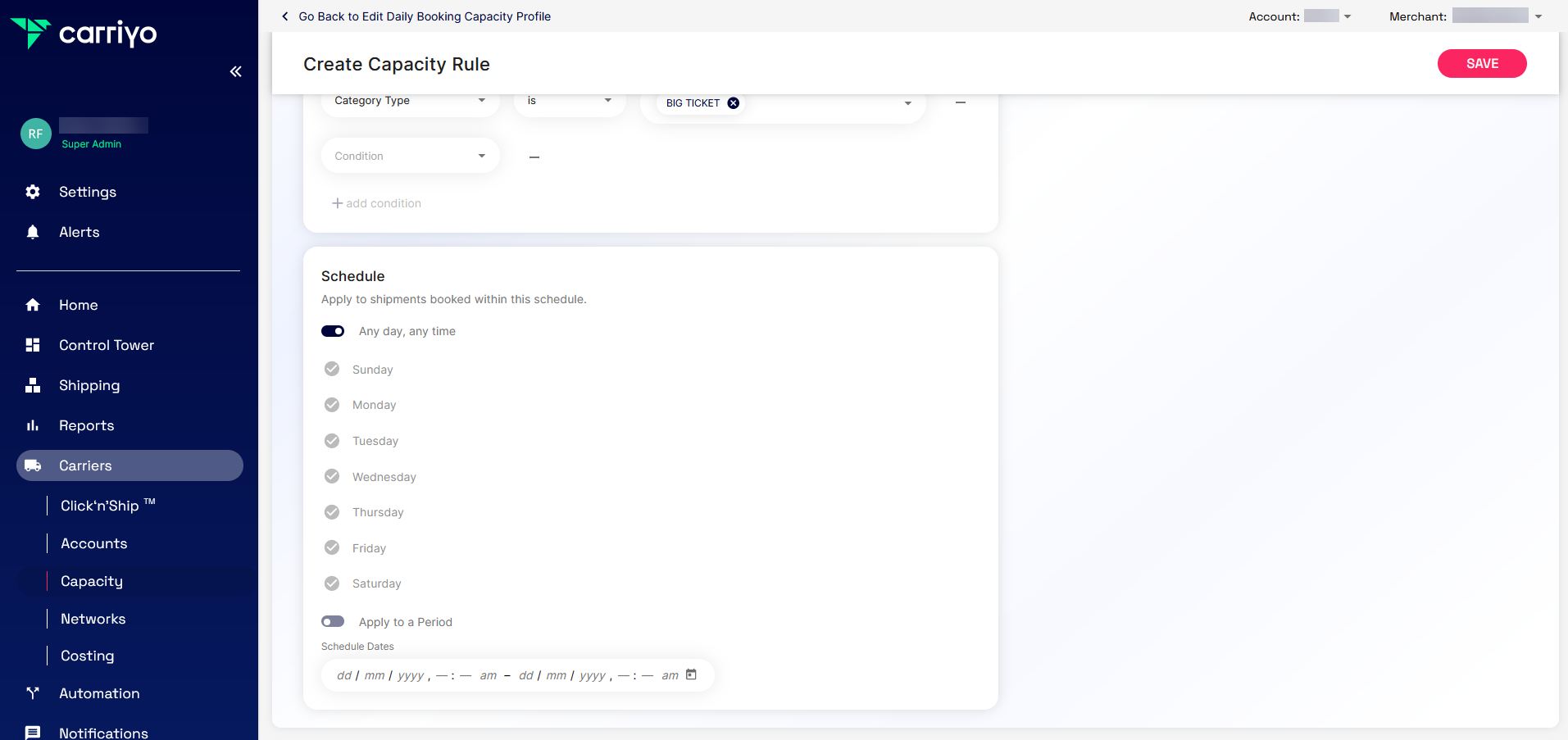Image resolution: width=1568 pixels, height=740 pixels.
Task: Open Capacity in the Carriers submenu
Action: point(92,581)
